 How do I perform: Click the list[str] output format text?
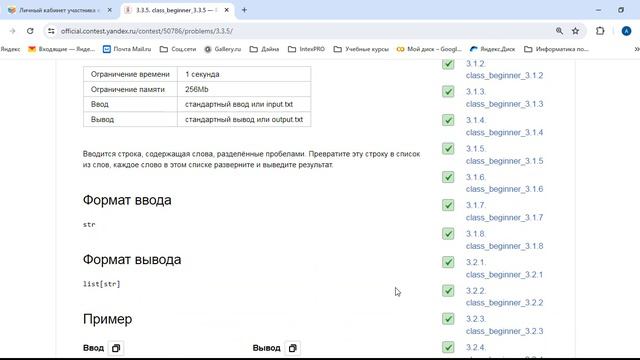coord(102,284)
